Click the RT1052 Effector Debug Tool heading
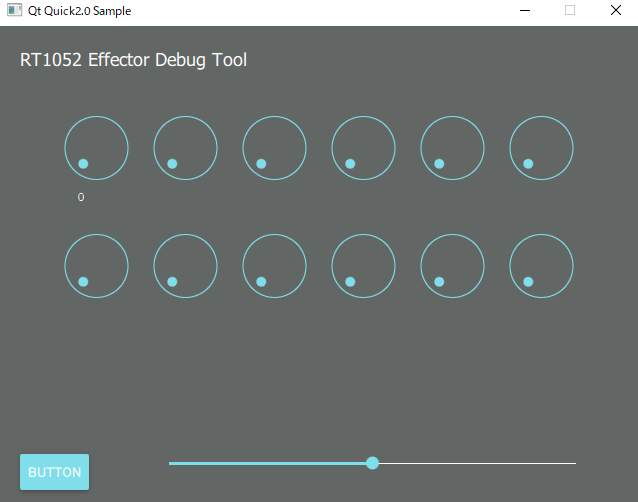 pyautogui.click(x=133, y=60)
